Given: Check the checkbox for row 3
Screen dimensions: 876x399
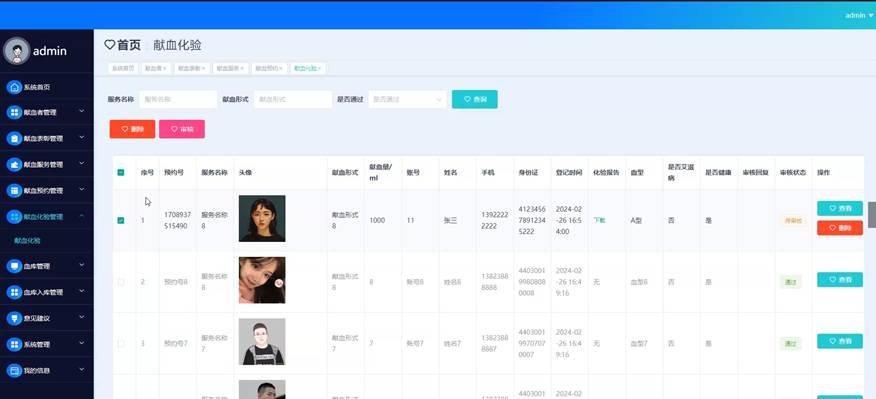Looking at the screenshot, I should coord(121,344).
